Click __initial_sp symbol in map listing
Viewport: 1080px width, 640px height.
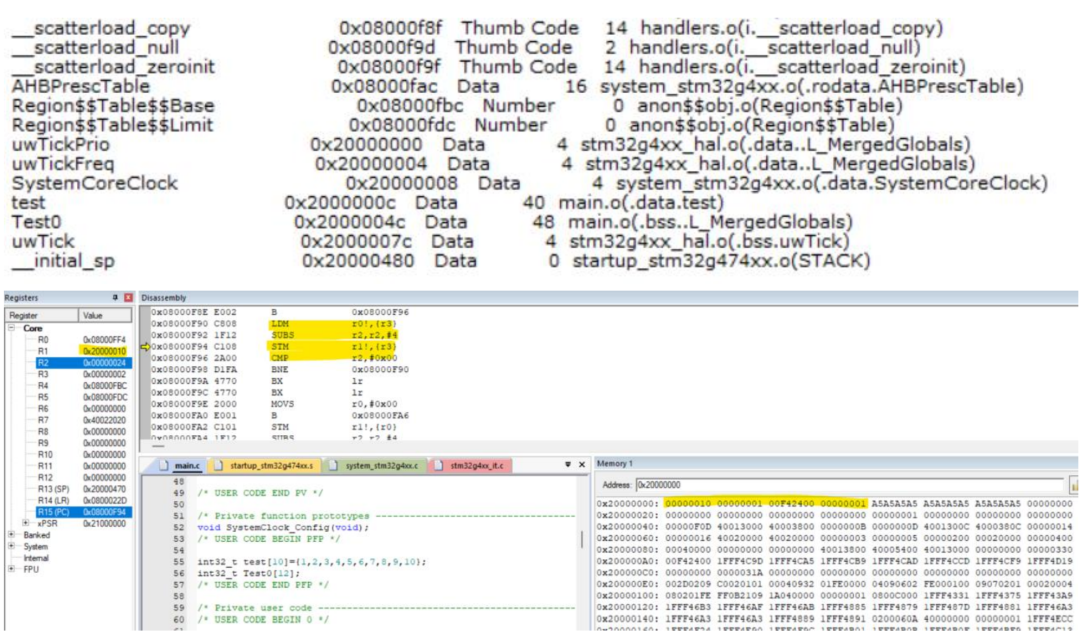pos(63,261)
